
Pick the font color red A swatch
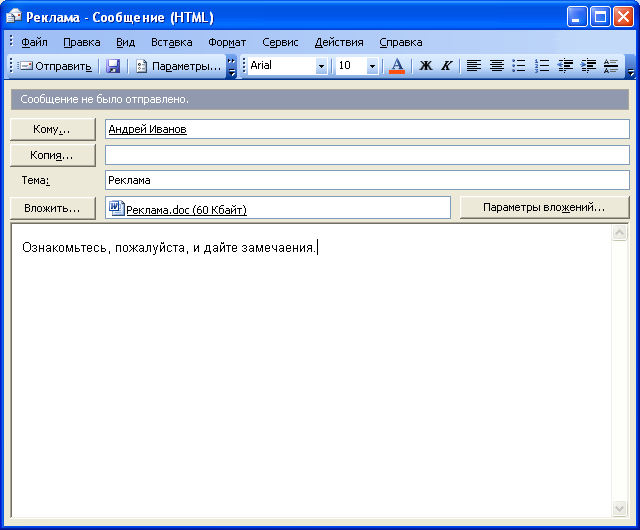pos(397,66)
